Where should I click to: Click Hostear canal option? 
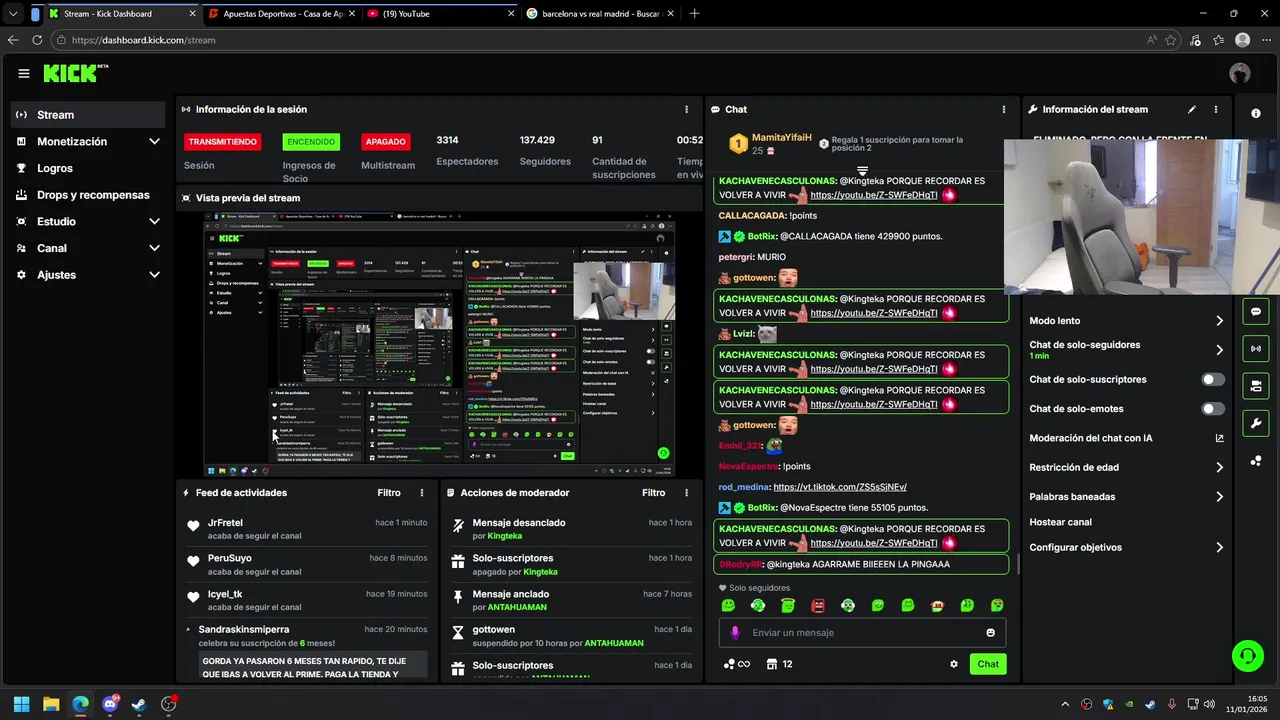click(x=1061, y=522)
